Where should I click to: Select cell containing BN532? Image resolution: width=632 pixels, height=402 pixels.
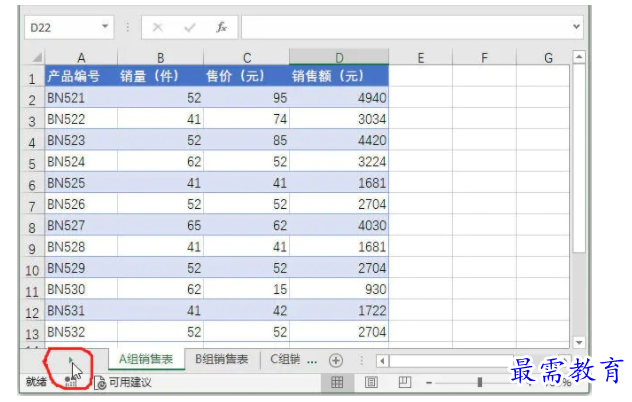[x=81, y=332]
